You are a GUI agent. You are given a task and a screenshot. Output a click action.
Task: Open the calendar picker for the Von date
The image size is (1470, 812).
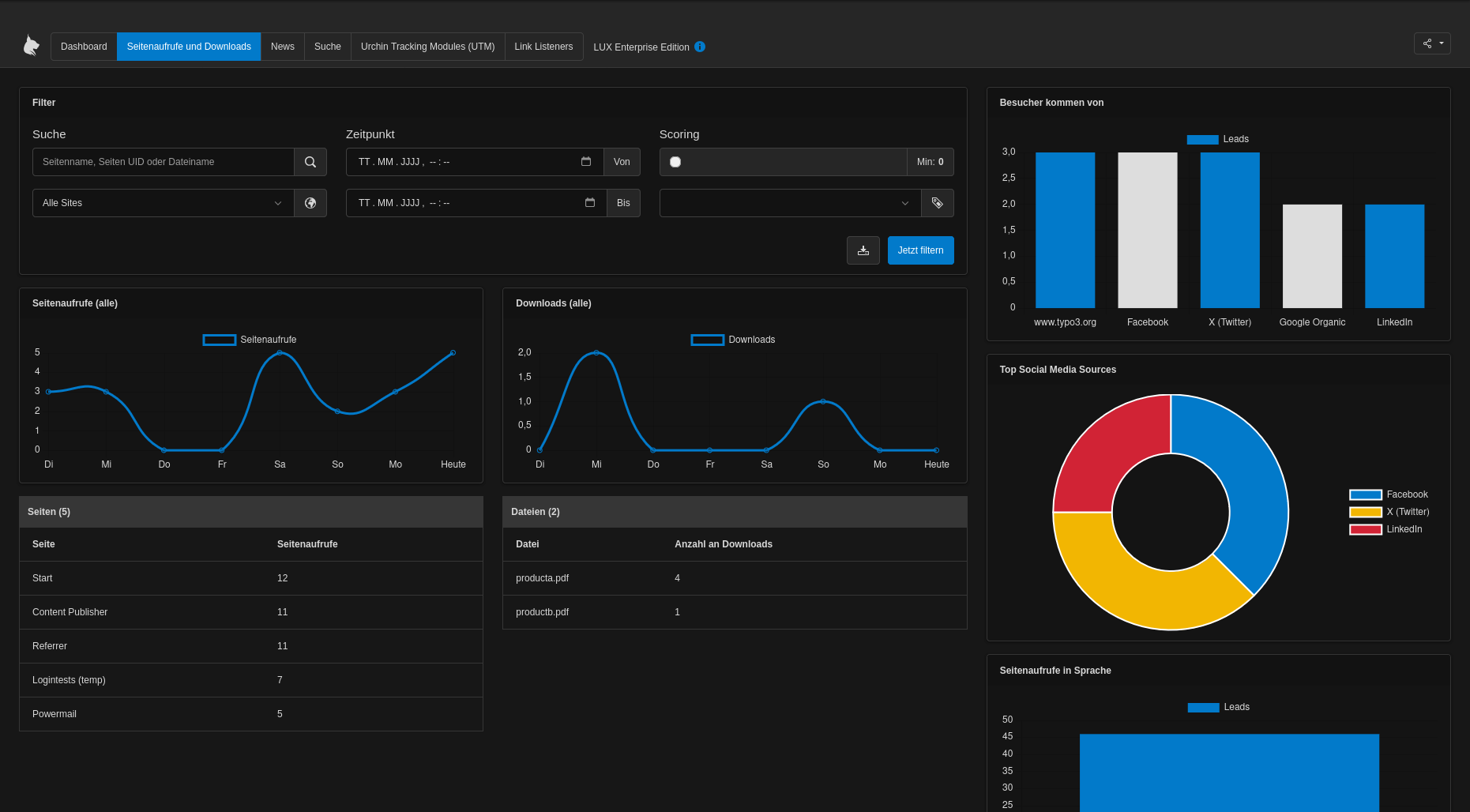point(586,162)
